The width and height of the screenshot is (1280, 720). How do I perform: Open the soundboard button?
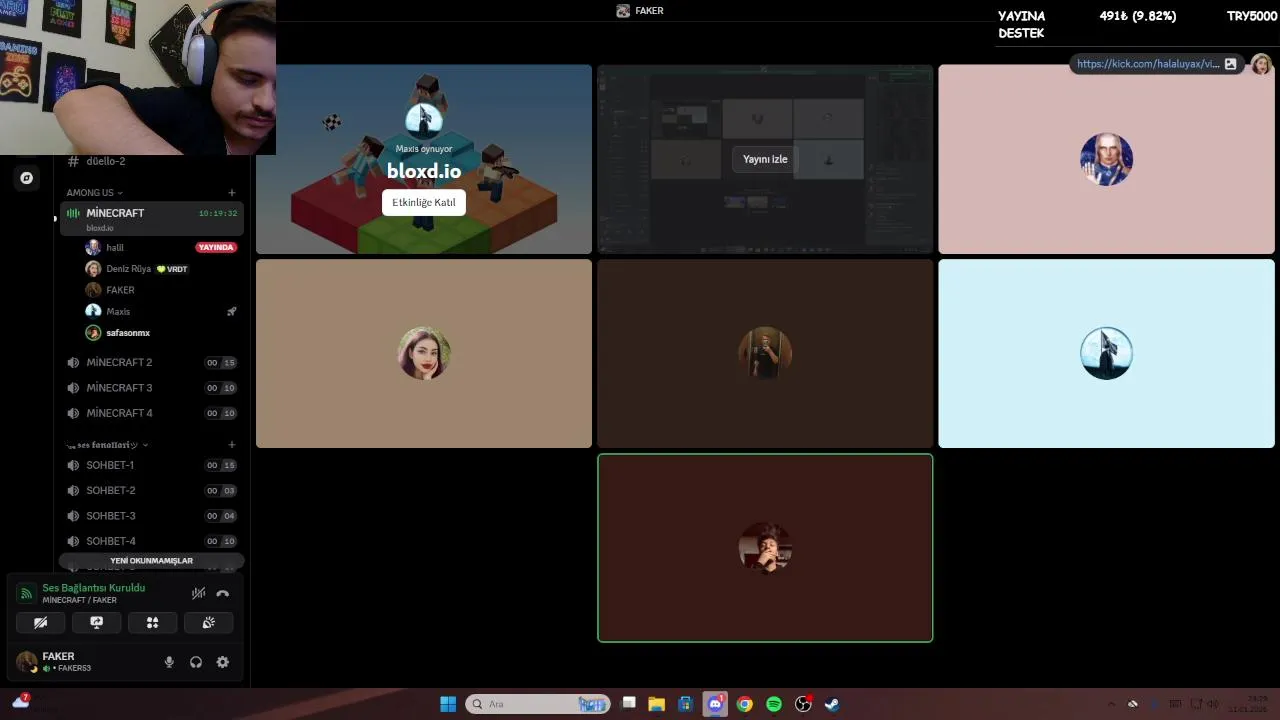tap(208, 622)
